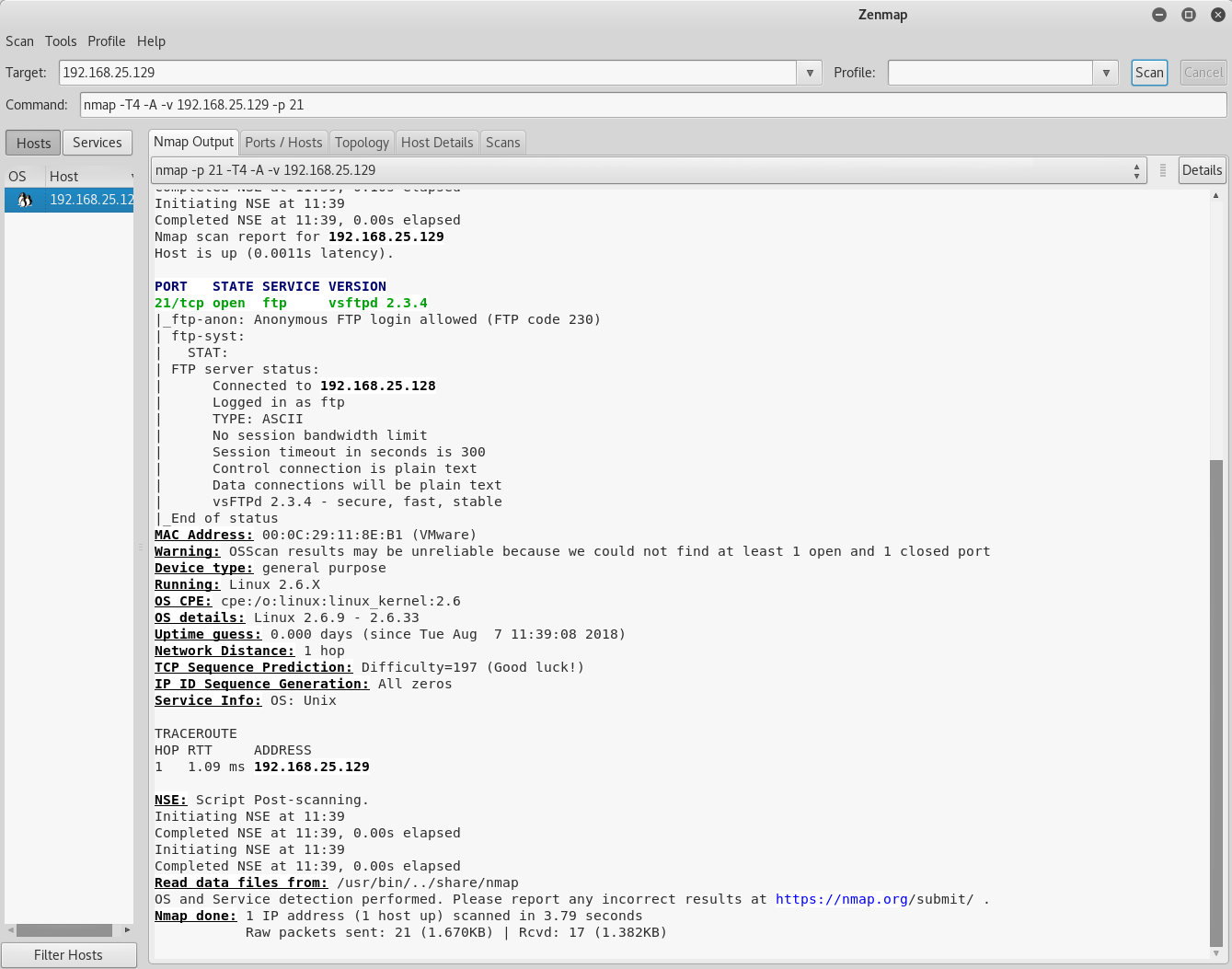Open the Host Details tab
Viewport: 1232px width, 969px height.
437,143
